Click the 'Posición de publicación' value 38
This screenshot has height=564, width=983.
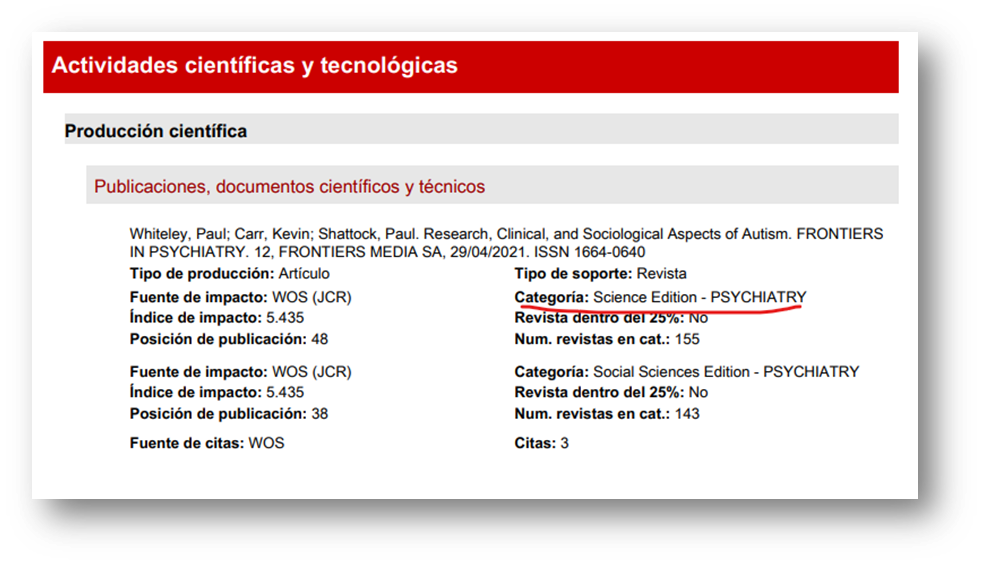coord(318,413)
